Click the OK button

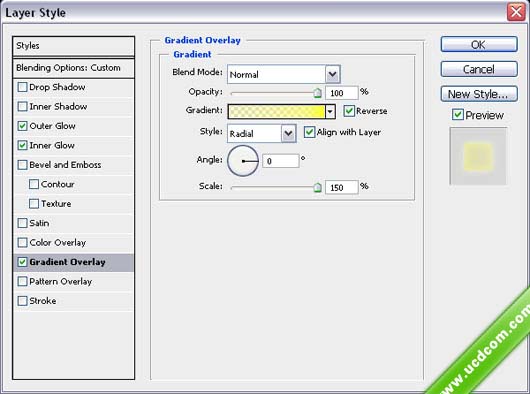pyautogui.click(x=479, y=44)
